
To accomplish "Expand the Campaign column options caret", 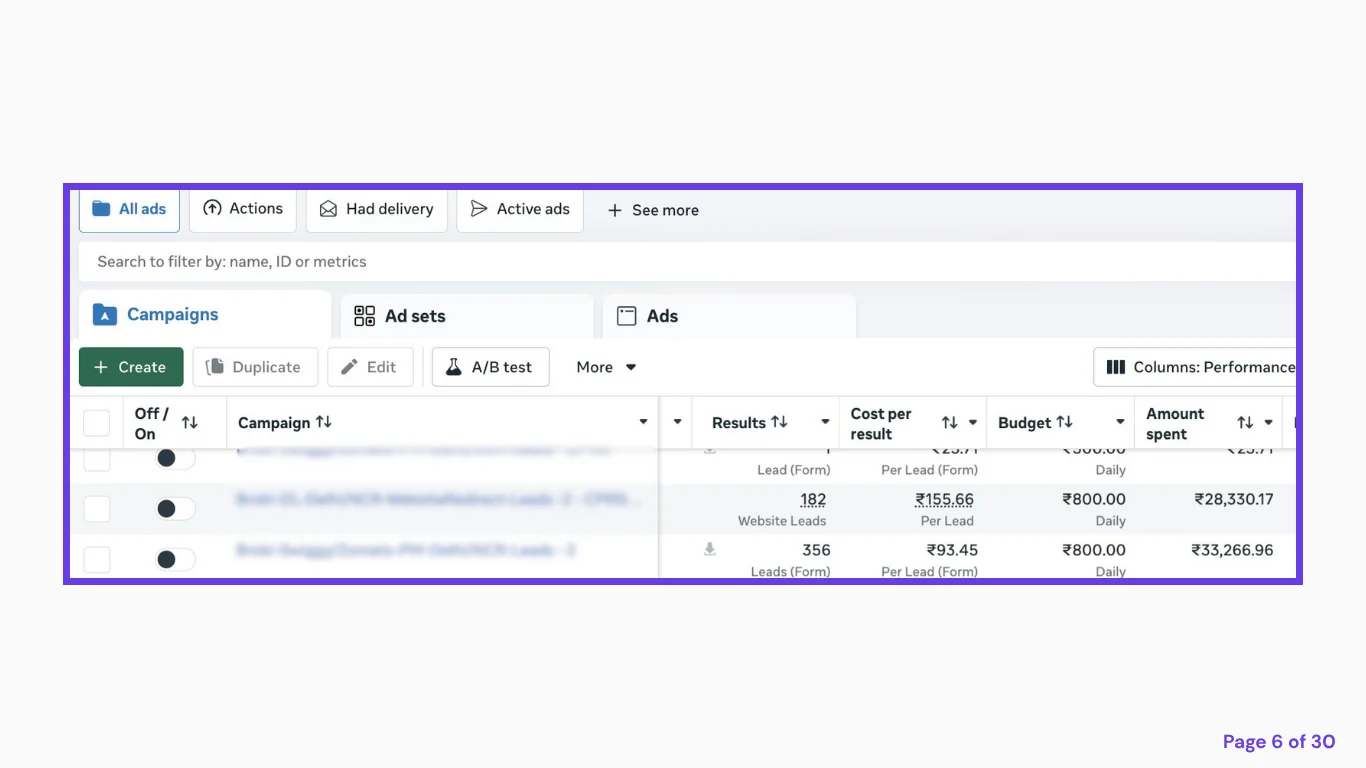I will coord(643,422).
